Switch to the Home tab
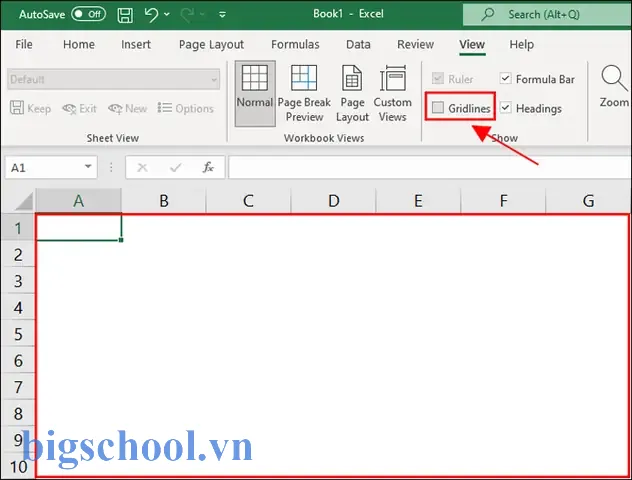 point(79,44)
